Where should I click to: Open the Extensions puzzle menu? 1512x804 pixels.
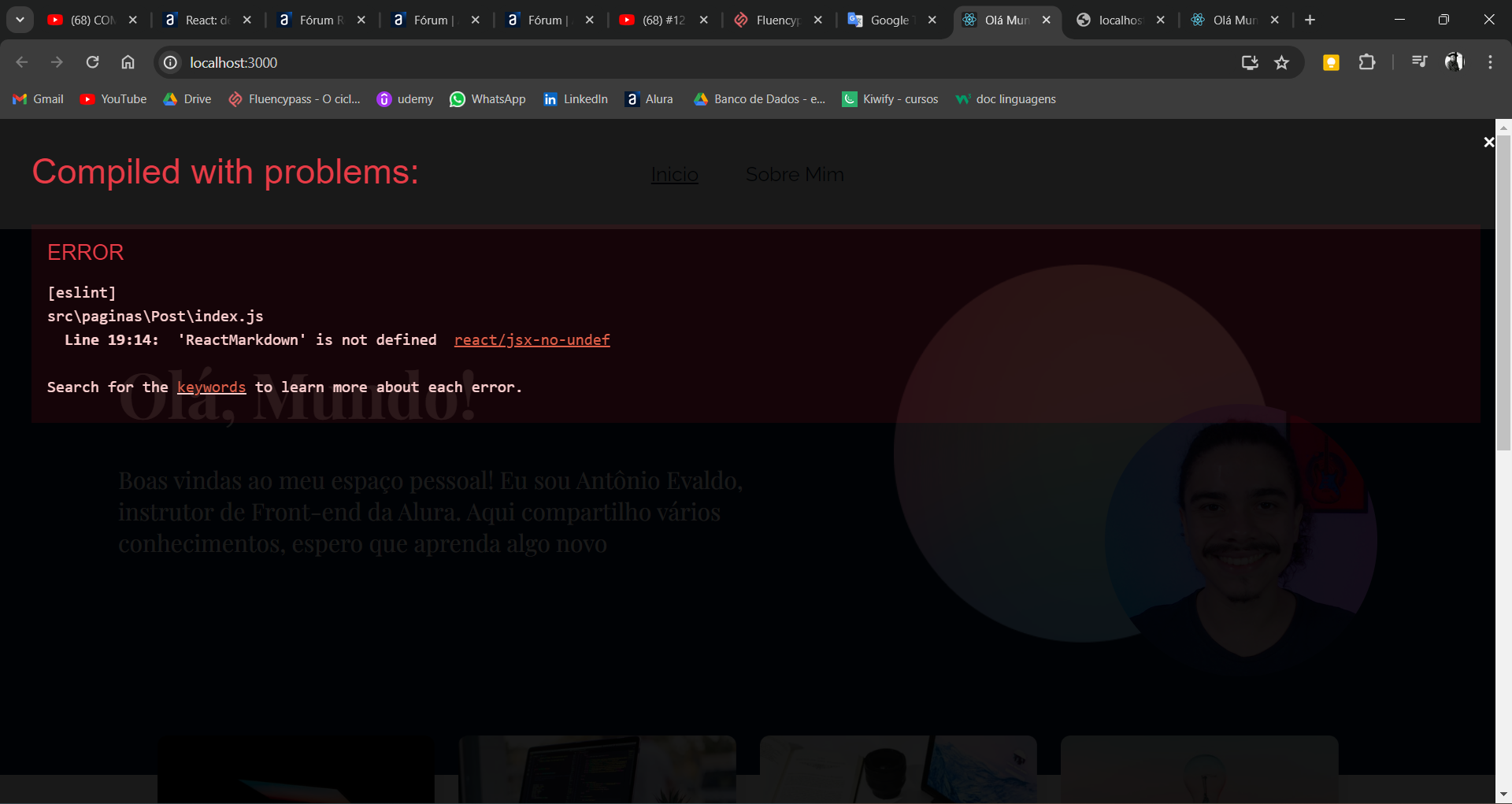tap(1367, 62)
